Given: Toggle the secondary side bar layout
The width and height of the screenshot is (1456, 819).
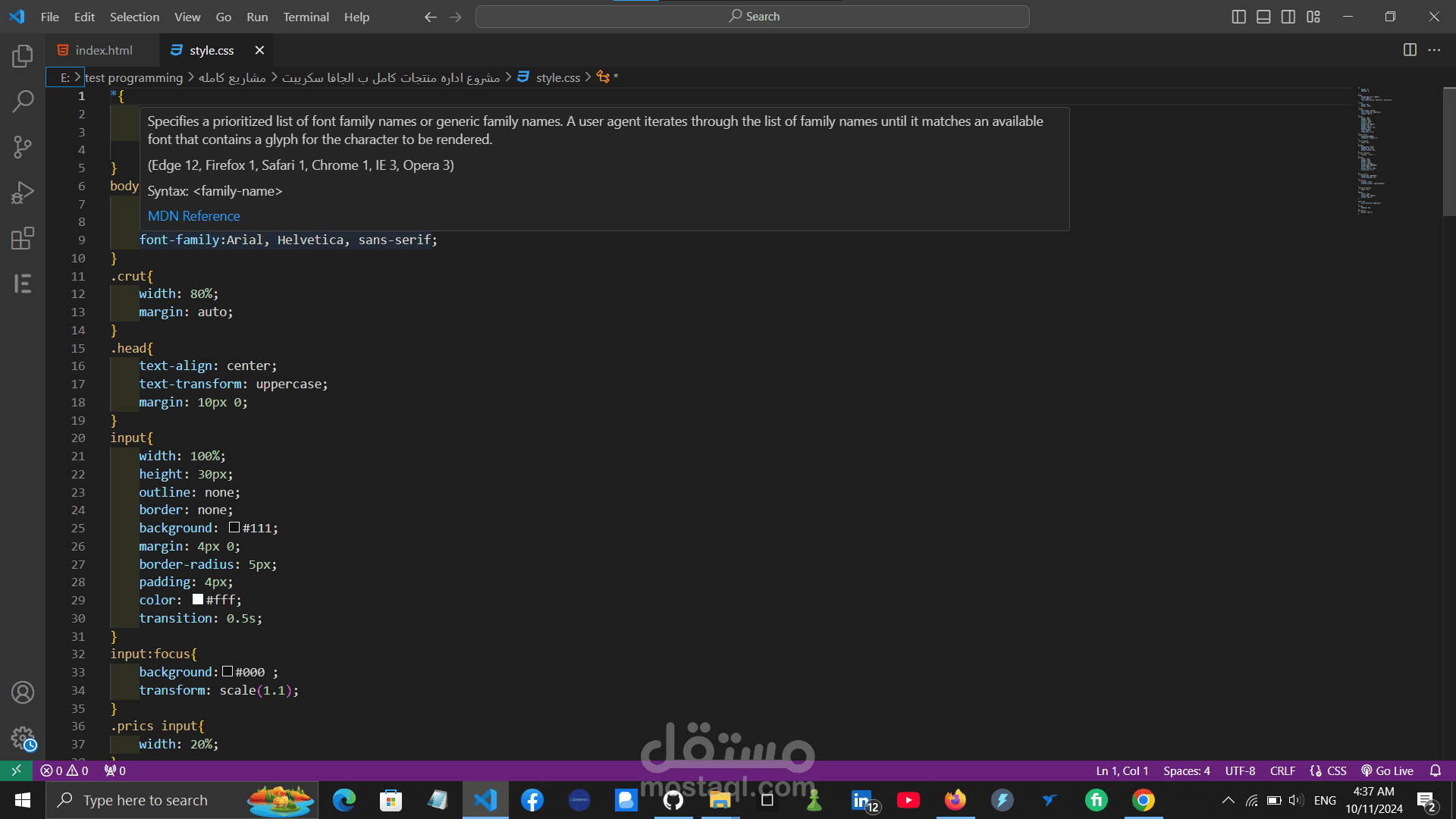Looking at the screenshot, I should 1288,17.
